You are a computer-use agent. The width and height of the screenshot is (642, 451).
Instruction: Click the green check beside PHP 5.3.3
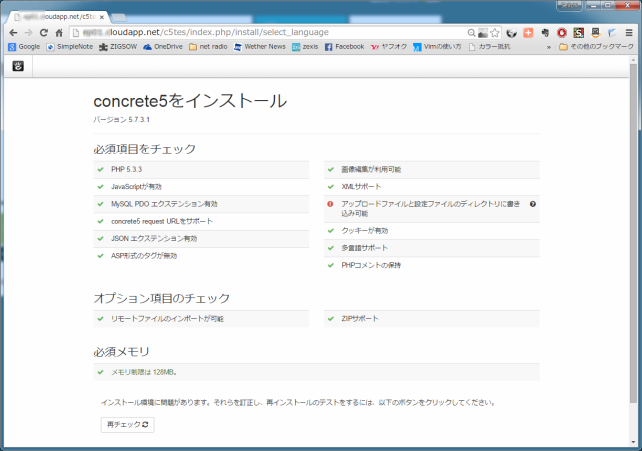click(x=100, y=169)
